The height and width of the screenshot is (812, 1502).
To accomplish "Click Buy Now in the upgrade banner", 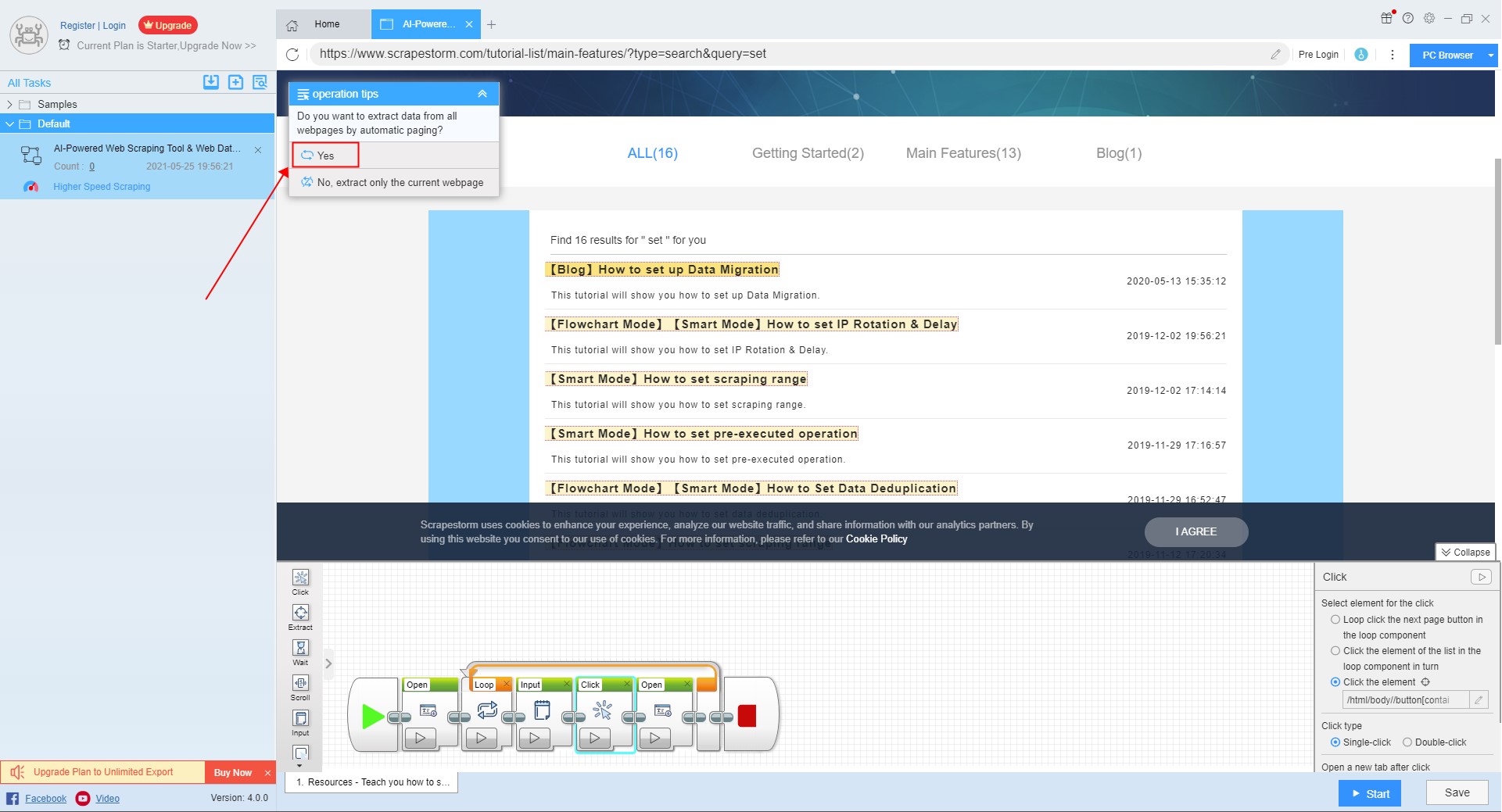I will pyautogui.click(x=233, y=772).
